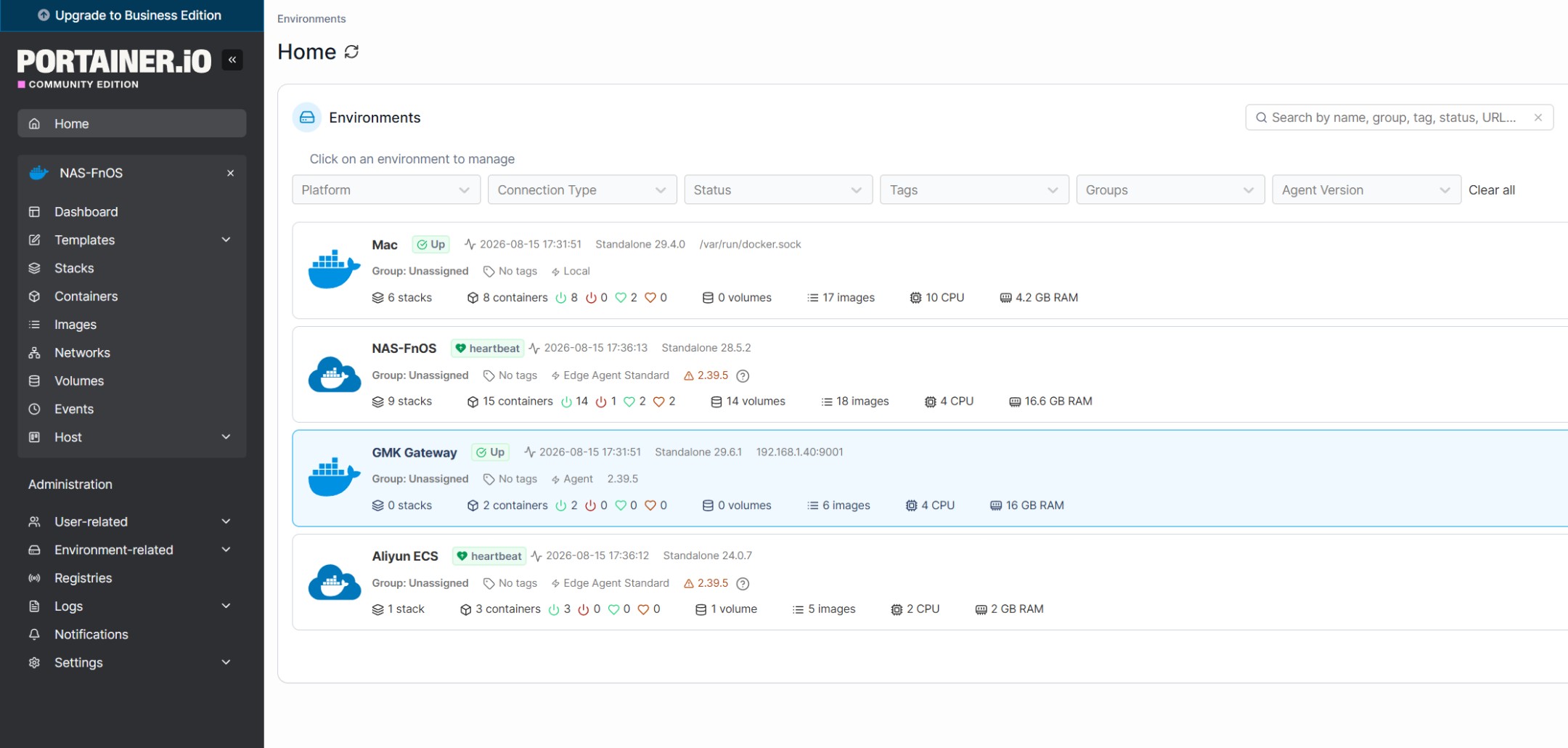Click Upgrade to Business Edition banner
Image resolution: width=1568 pixels, height=748 pixels.
(x=131, y=15)
